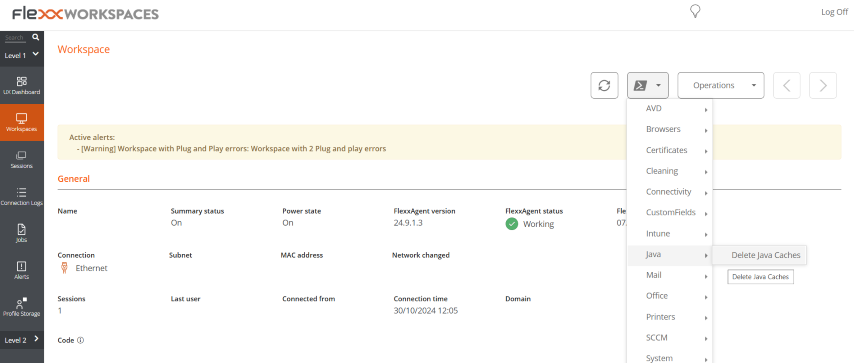Screen dimensions: 854x363
Task: Expand the Level 2 sidebar section
Action: point(22,340)
